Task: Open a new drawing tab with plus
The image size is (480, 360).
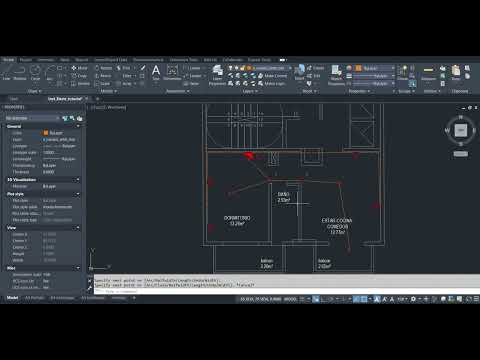Action: (x=97, y=99)
